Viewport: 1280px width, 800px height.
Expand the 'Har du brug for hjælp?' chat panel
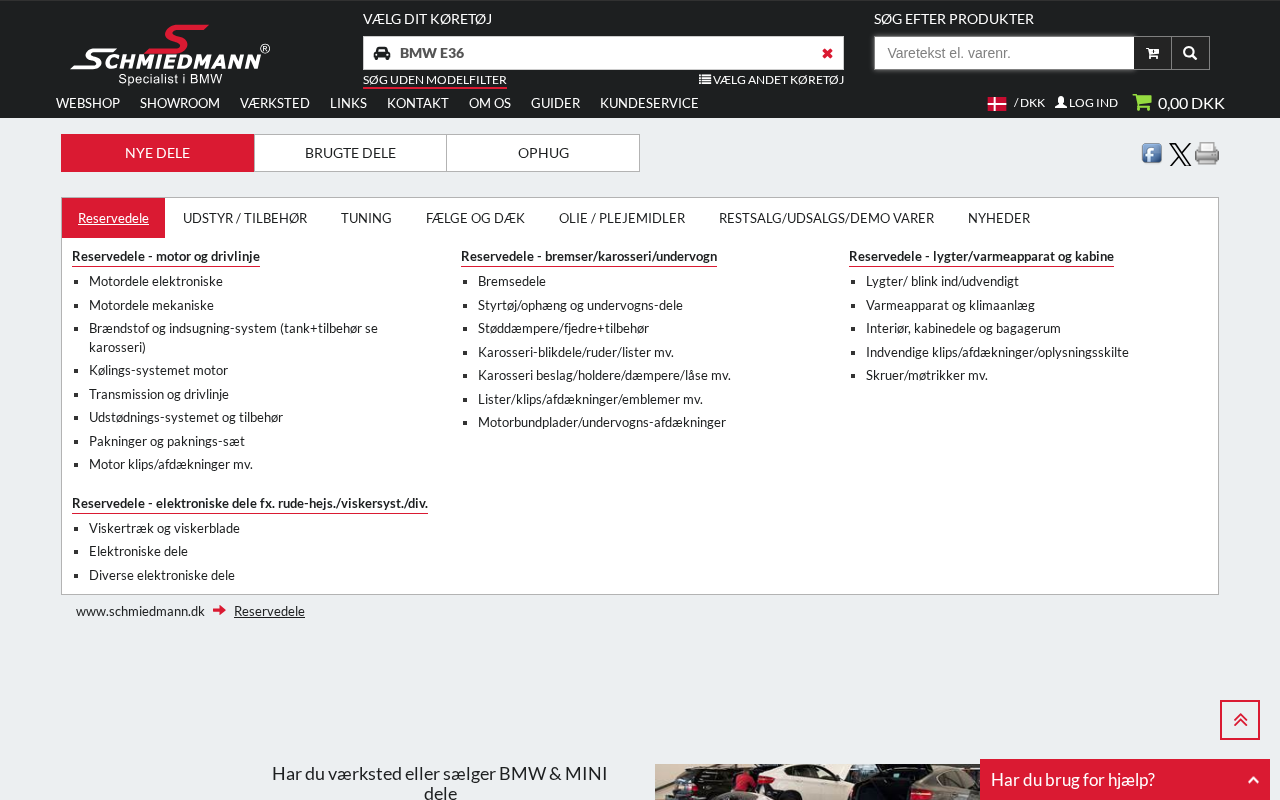[x=1124, y=780]
